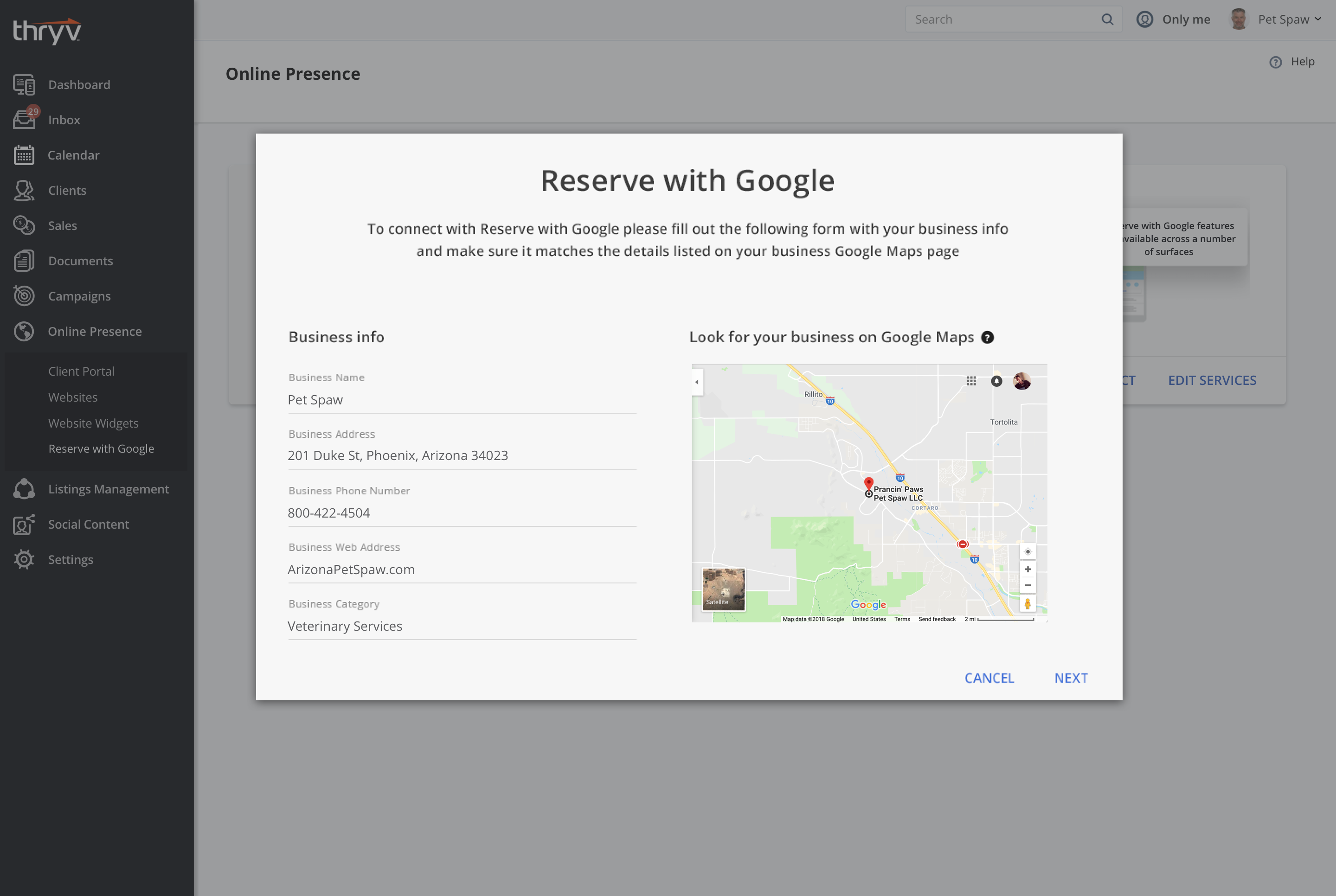Click the notification bell on the map
The image size is (1336, 896).
pyautogui.click(x=997, y=381)
